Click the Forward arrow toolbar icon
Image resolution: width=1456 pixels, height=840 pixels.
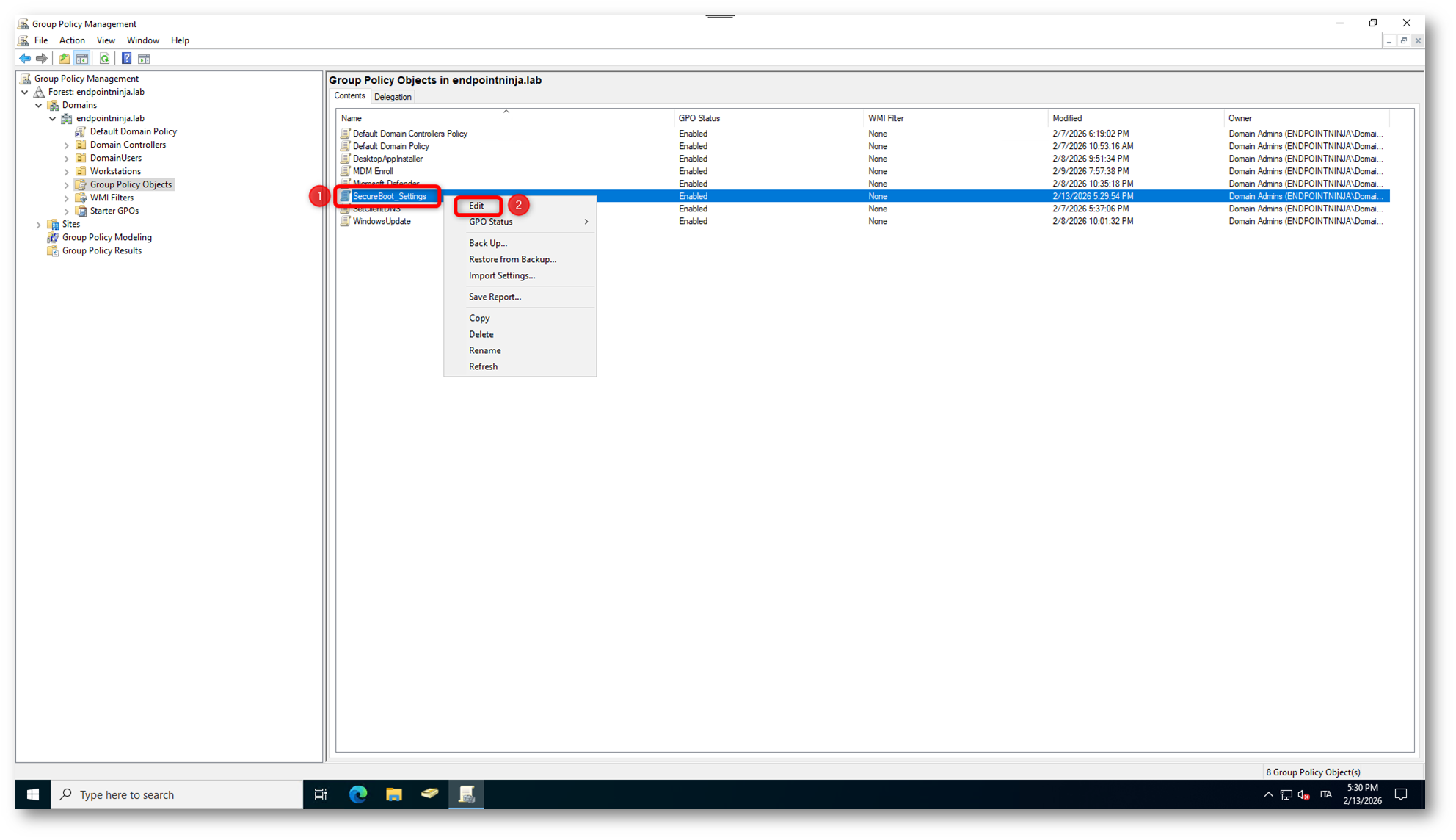[x=42, y=58]
